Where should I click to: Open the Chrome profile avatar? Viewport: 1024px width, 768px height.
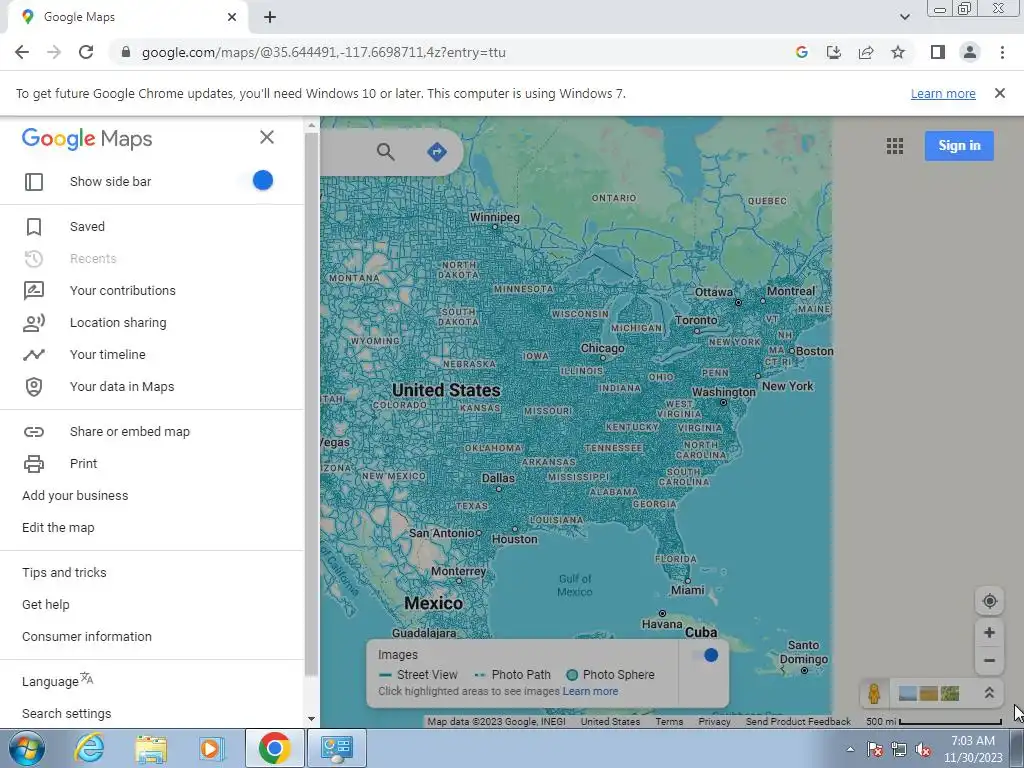[970, 52]
